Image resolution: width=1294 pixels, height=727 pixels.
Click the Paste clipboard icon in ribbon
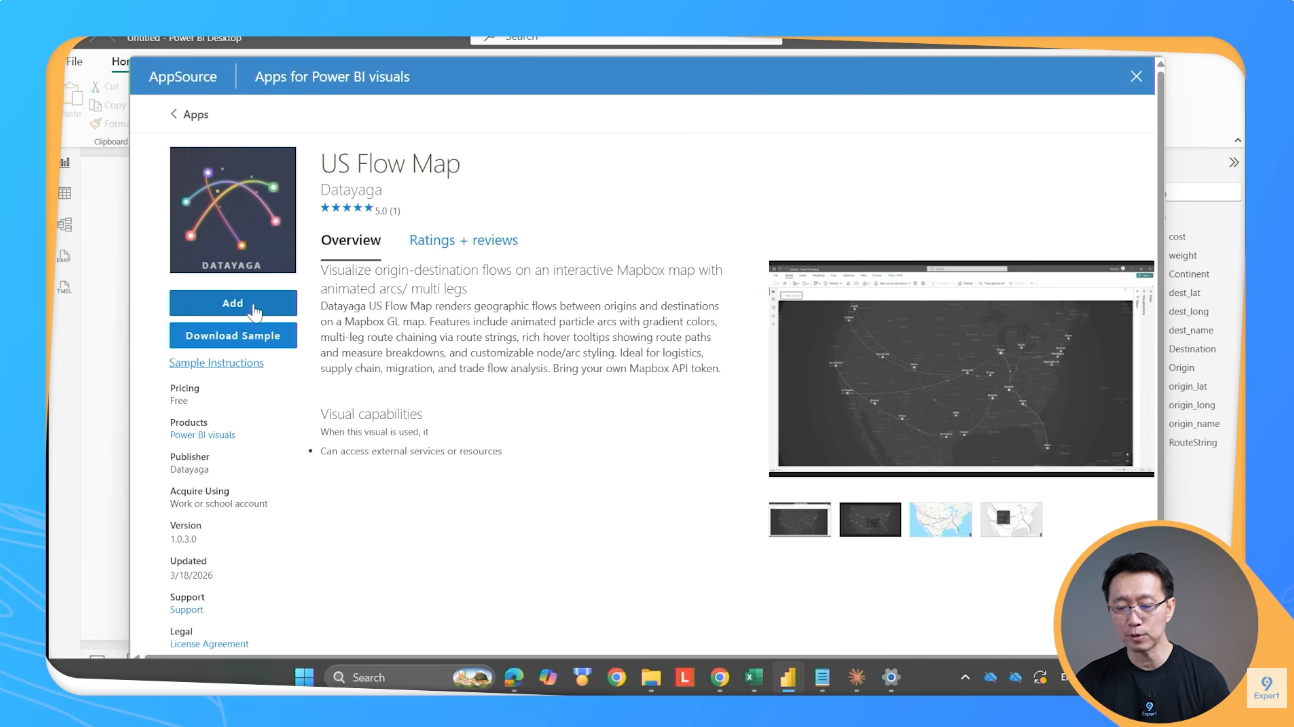coord(72,95)
